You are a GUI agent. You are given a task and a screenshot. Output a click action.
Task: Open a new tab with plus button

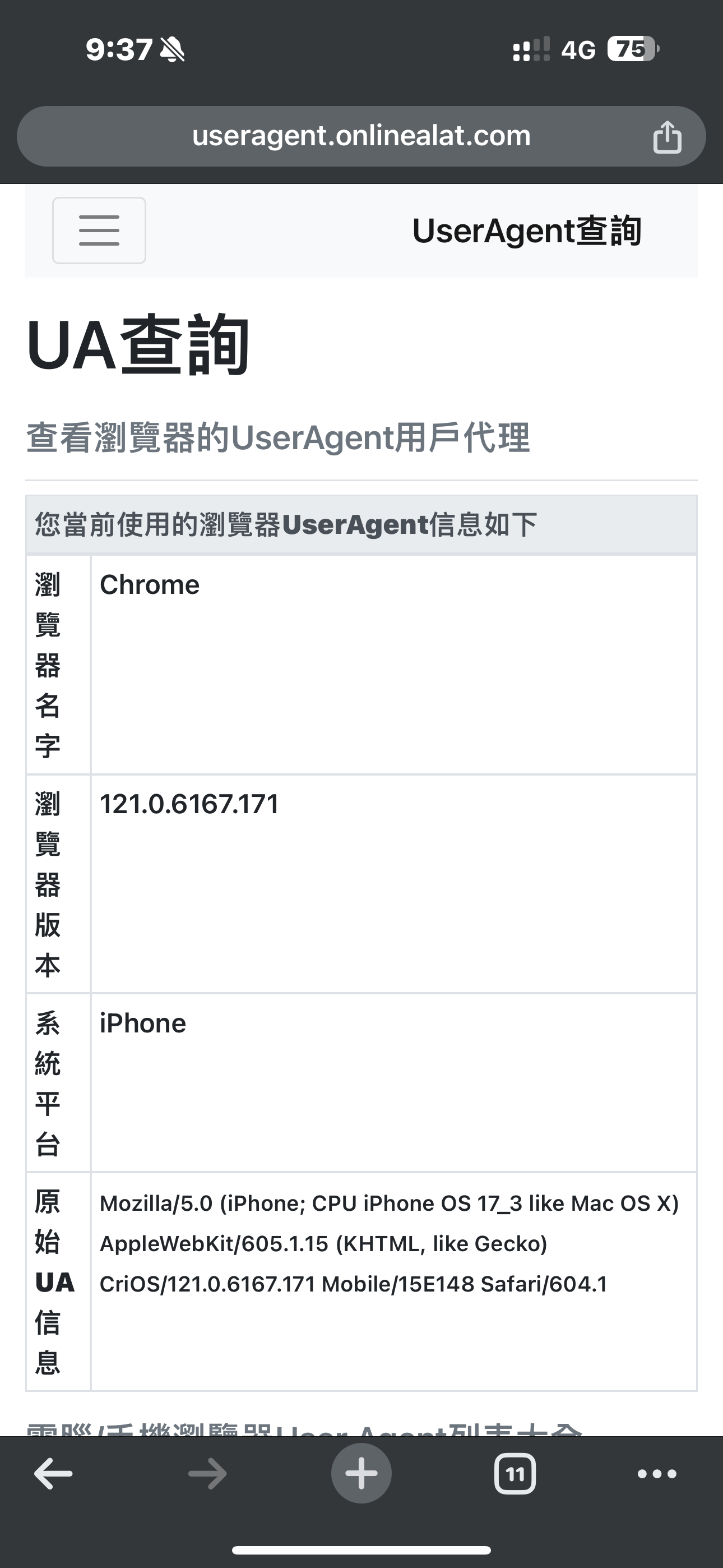coord(361,1473)
